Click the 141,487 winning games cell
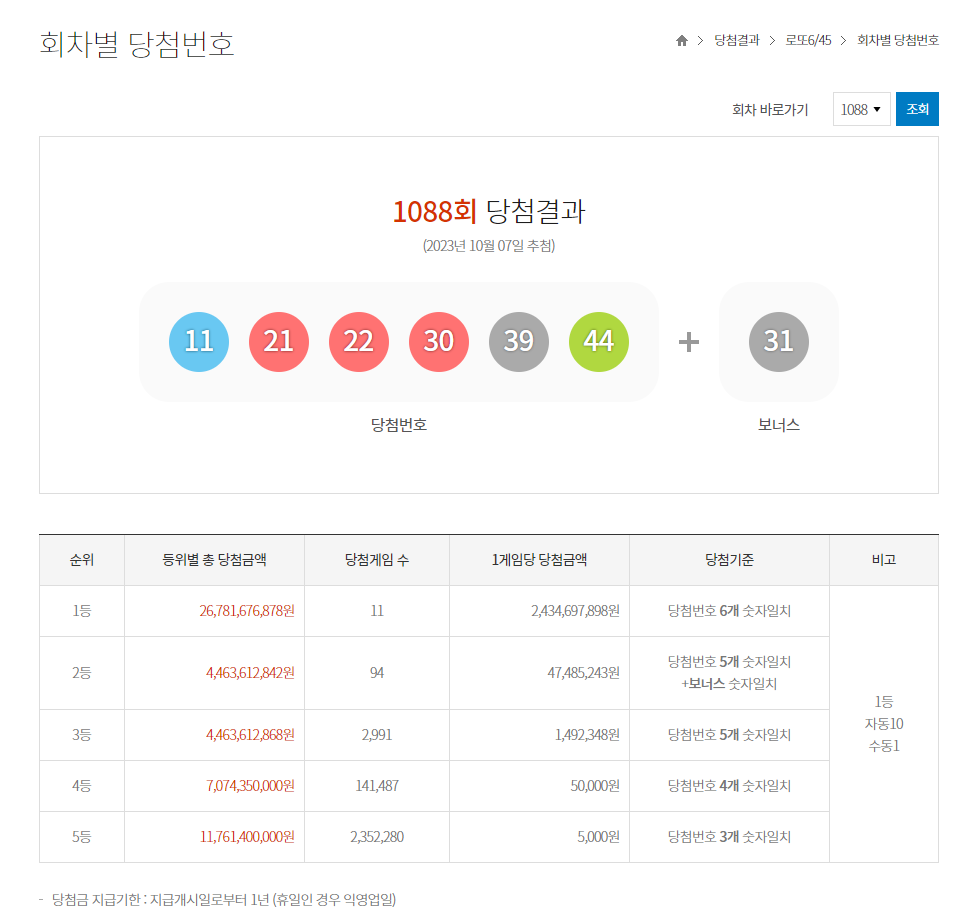The width and height of the screenshot is (978, 918). coord(377,786)
